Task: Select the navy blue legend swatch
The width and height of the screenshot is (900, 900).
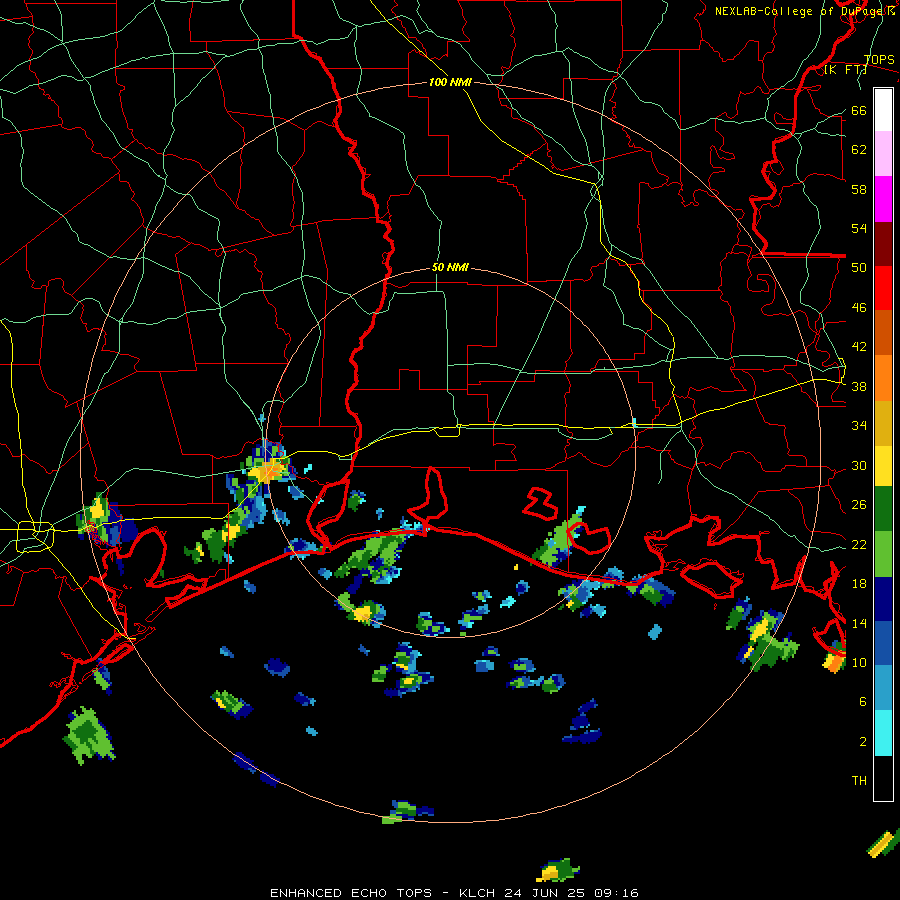Action: (x=883, y=599)
